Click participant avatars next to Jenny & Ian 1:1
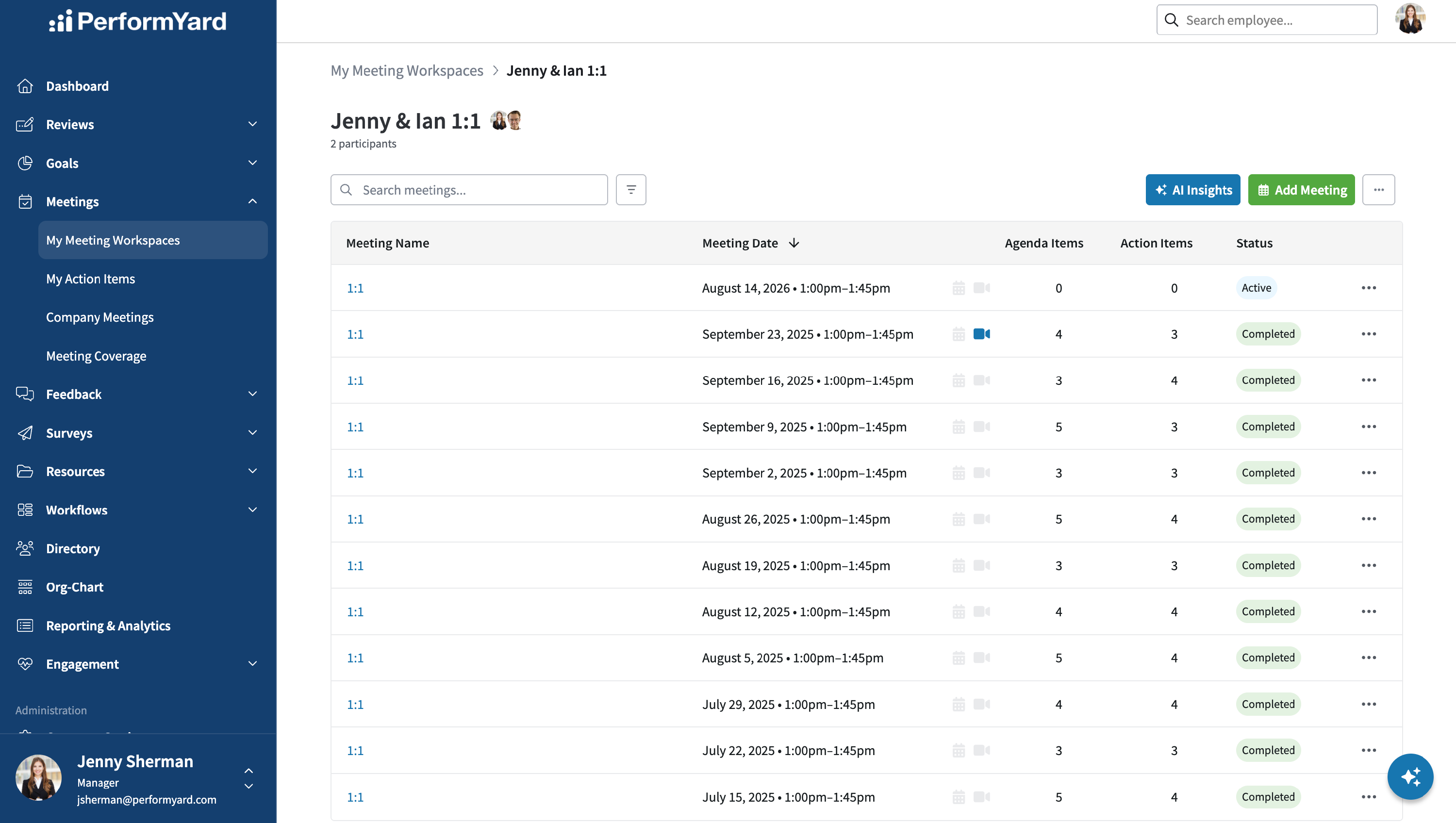The height and width of the screenshot is (823, 1456). coord(505,120)
